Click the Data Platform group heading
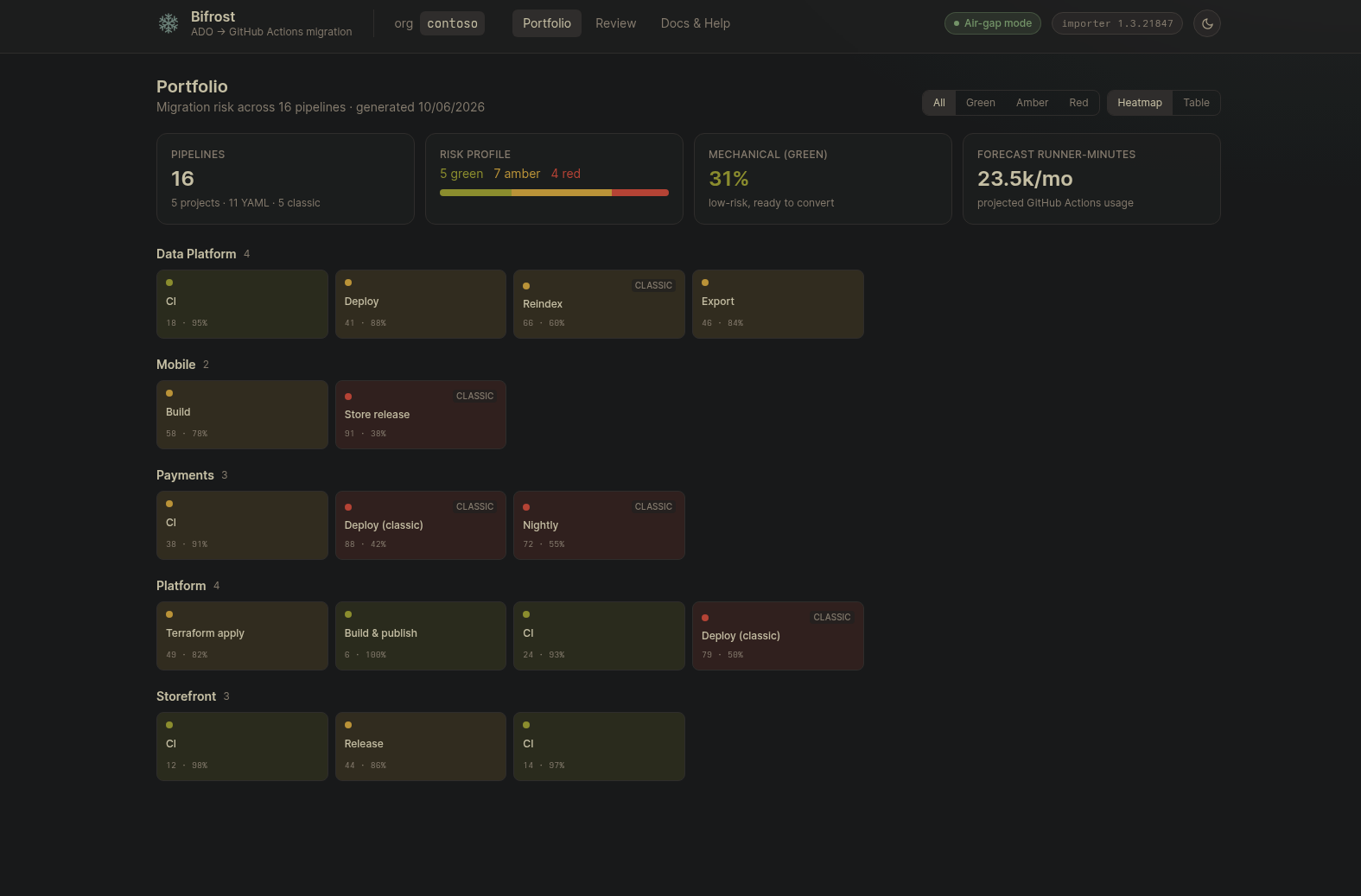Viewport: 1361px width, 896px height. (196, 254)
